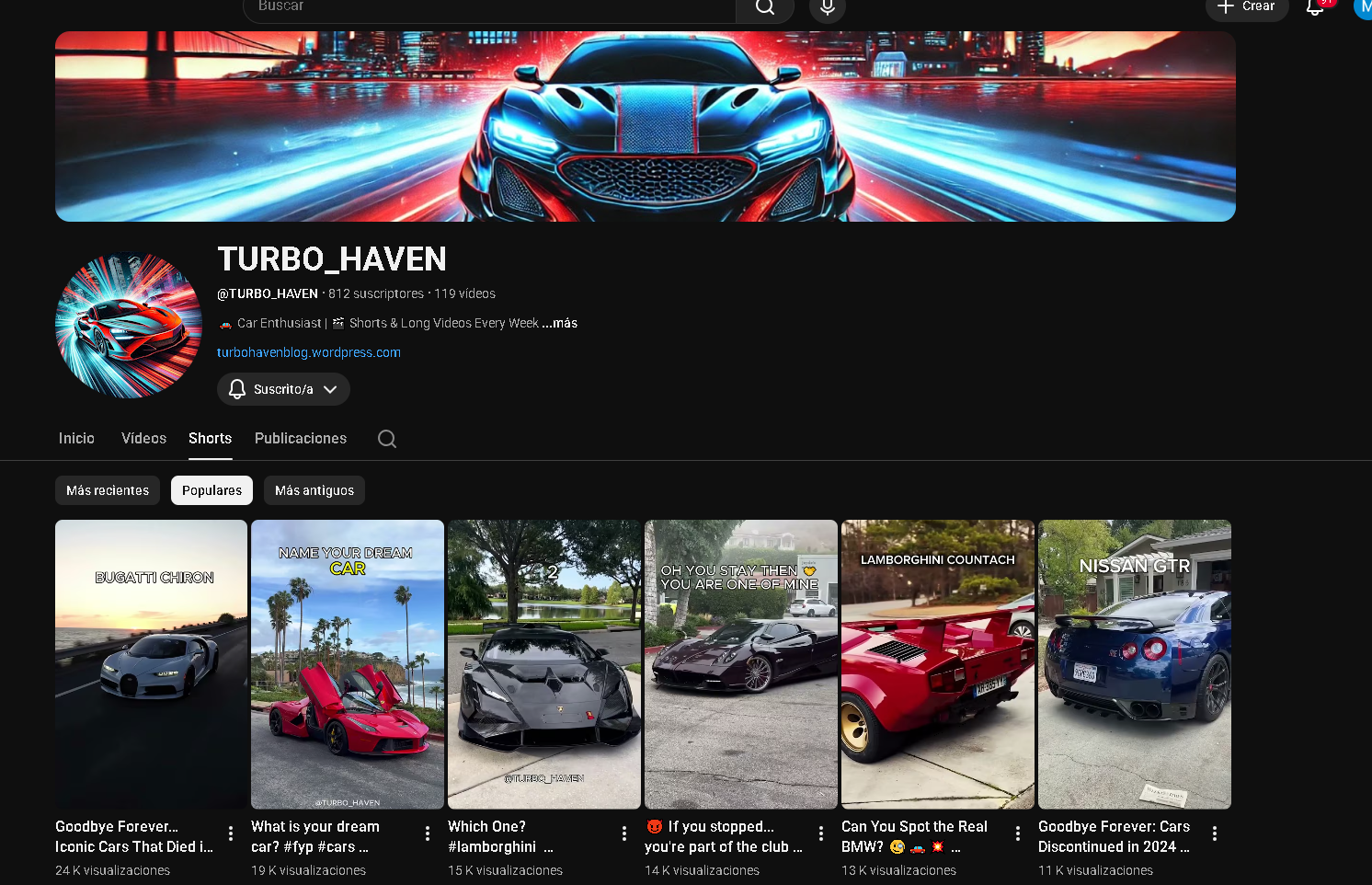This screenshot has height=885, width=1372.
Task: Click the notification bell inside the Suscrito/a button
Action: pos(237,388)
